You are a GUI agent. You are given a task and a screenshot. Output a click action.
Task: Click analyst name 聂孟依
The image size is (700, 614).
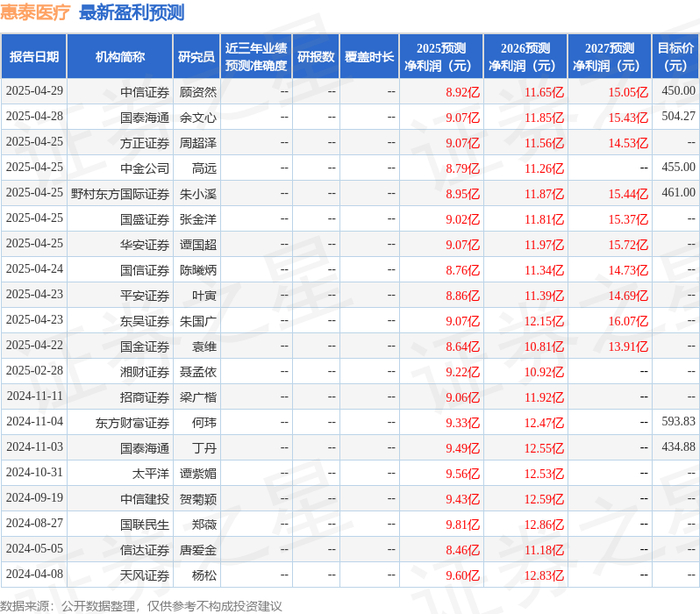[198, 372]
